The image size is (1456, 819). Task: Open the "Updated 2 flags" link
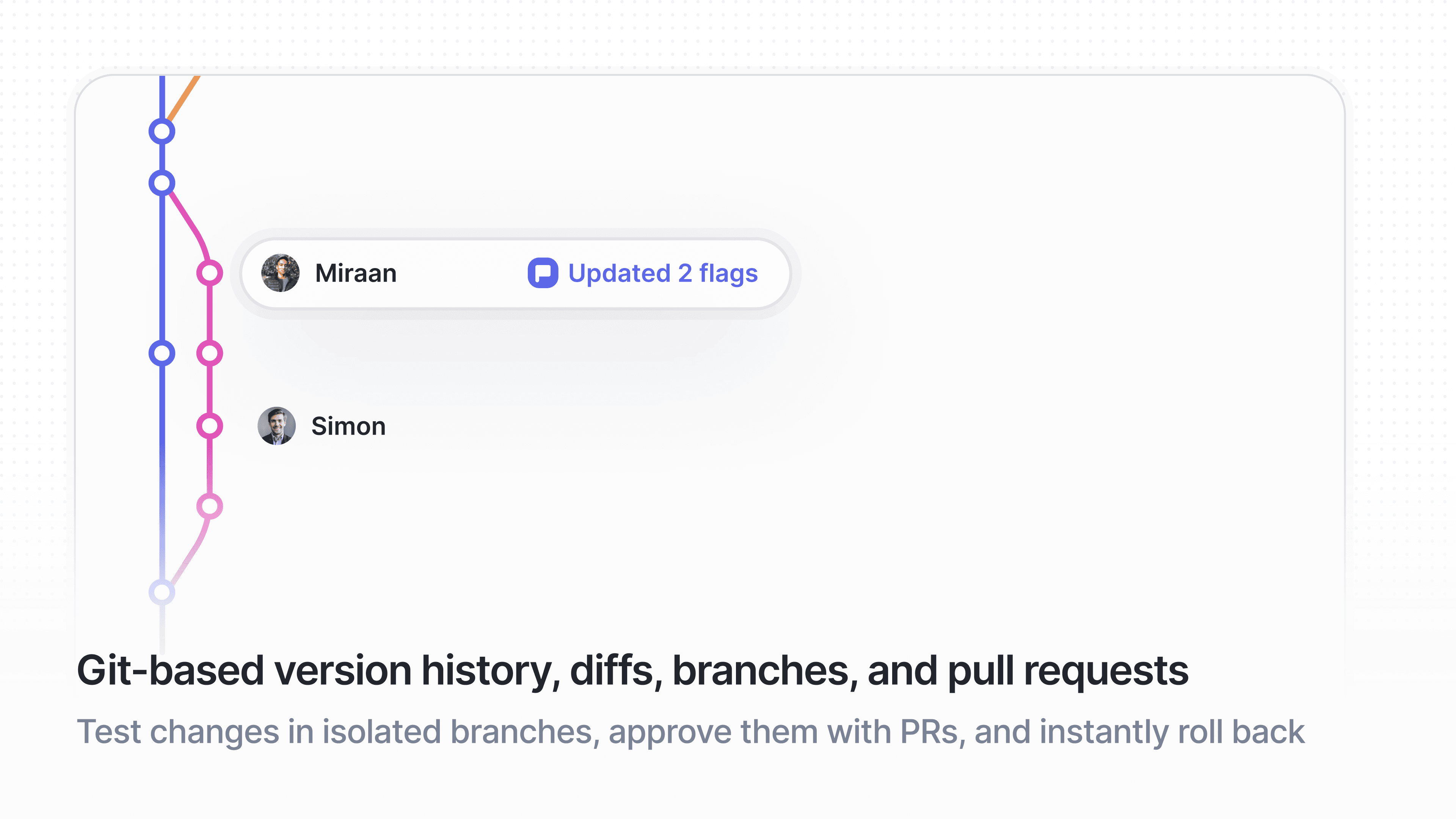[x=662, y=273]
